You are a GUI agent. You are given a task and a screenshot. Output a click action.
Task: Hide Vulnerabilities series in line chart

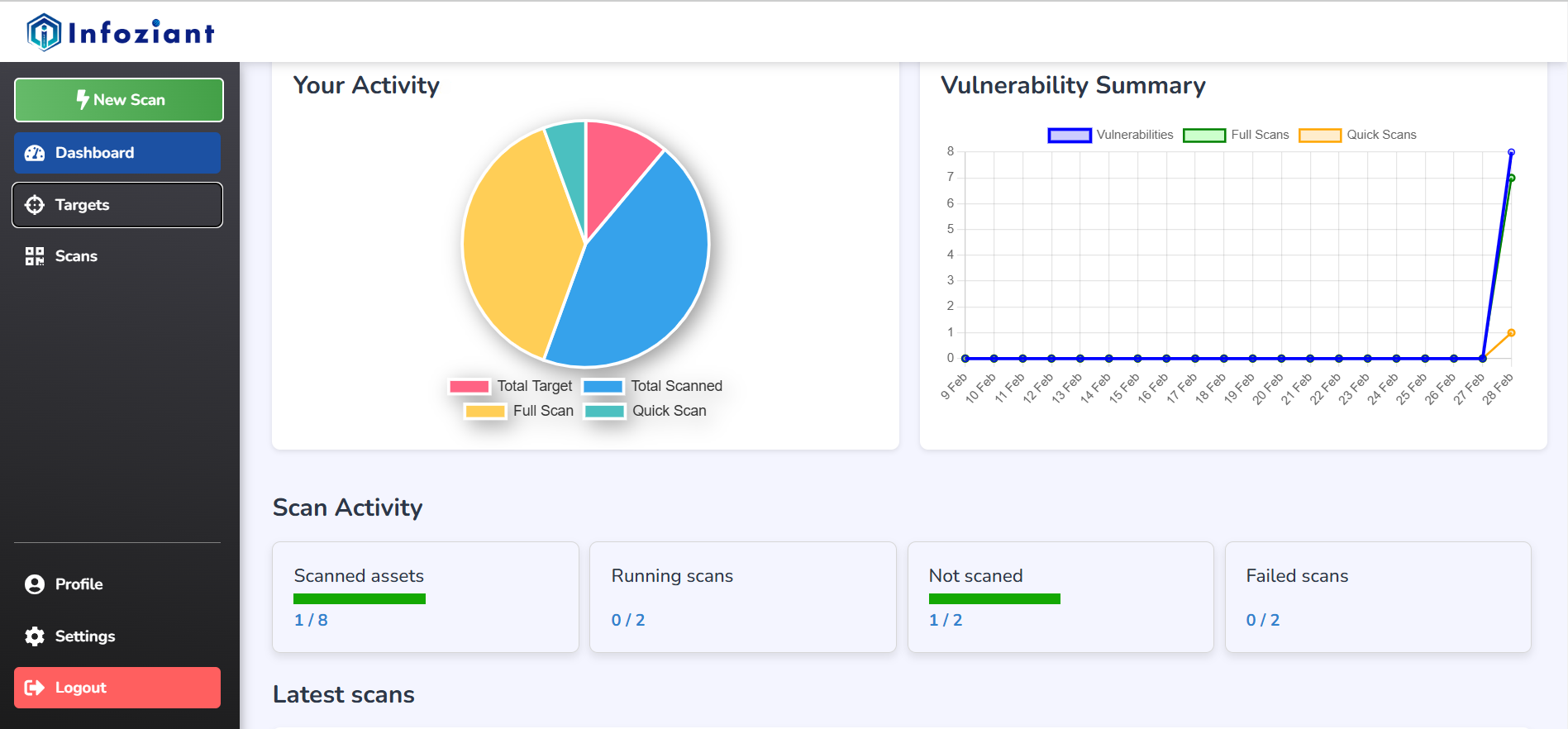pyautogui.click(x=1110, y=135)
